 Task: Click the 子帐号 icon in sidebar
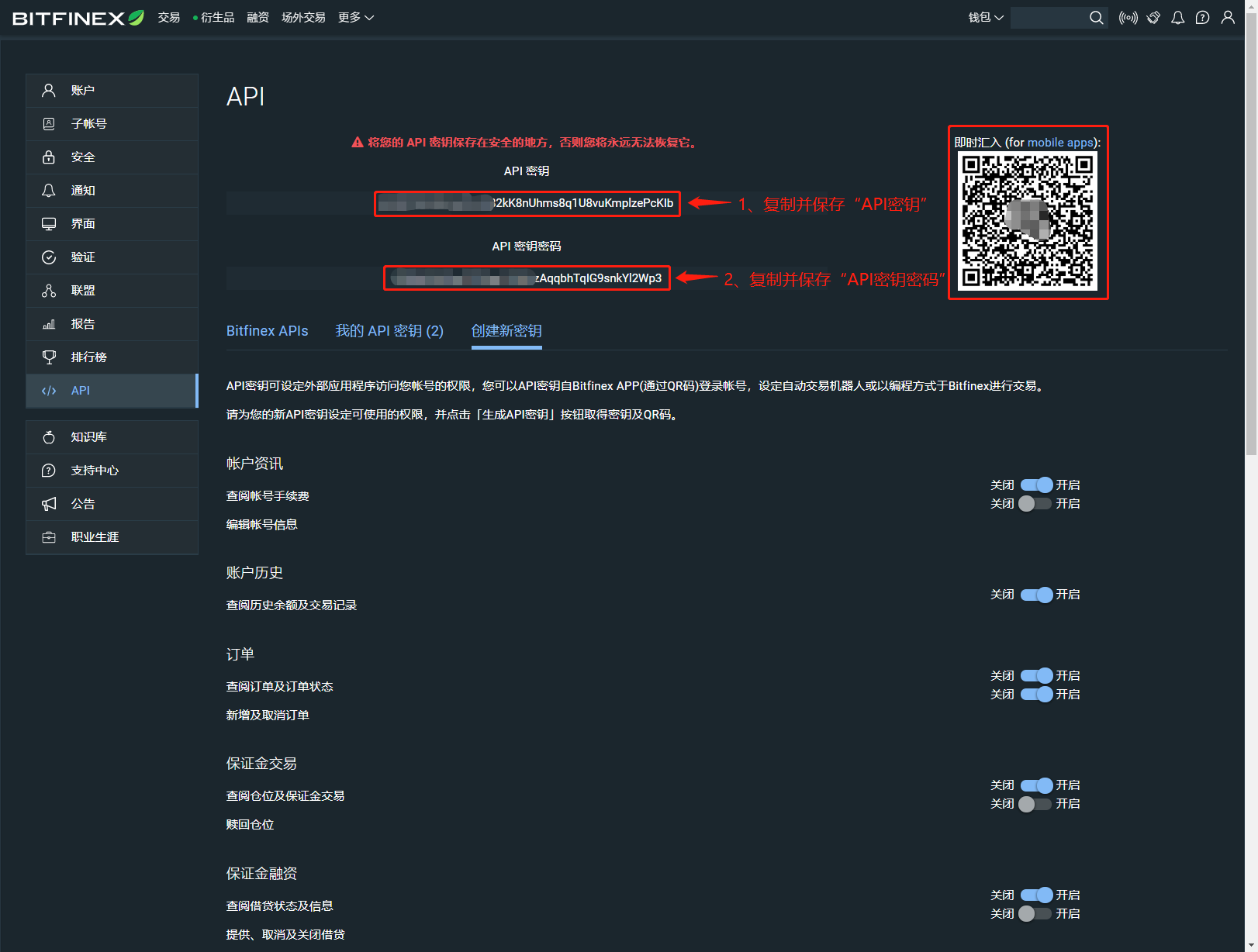49,124
